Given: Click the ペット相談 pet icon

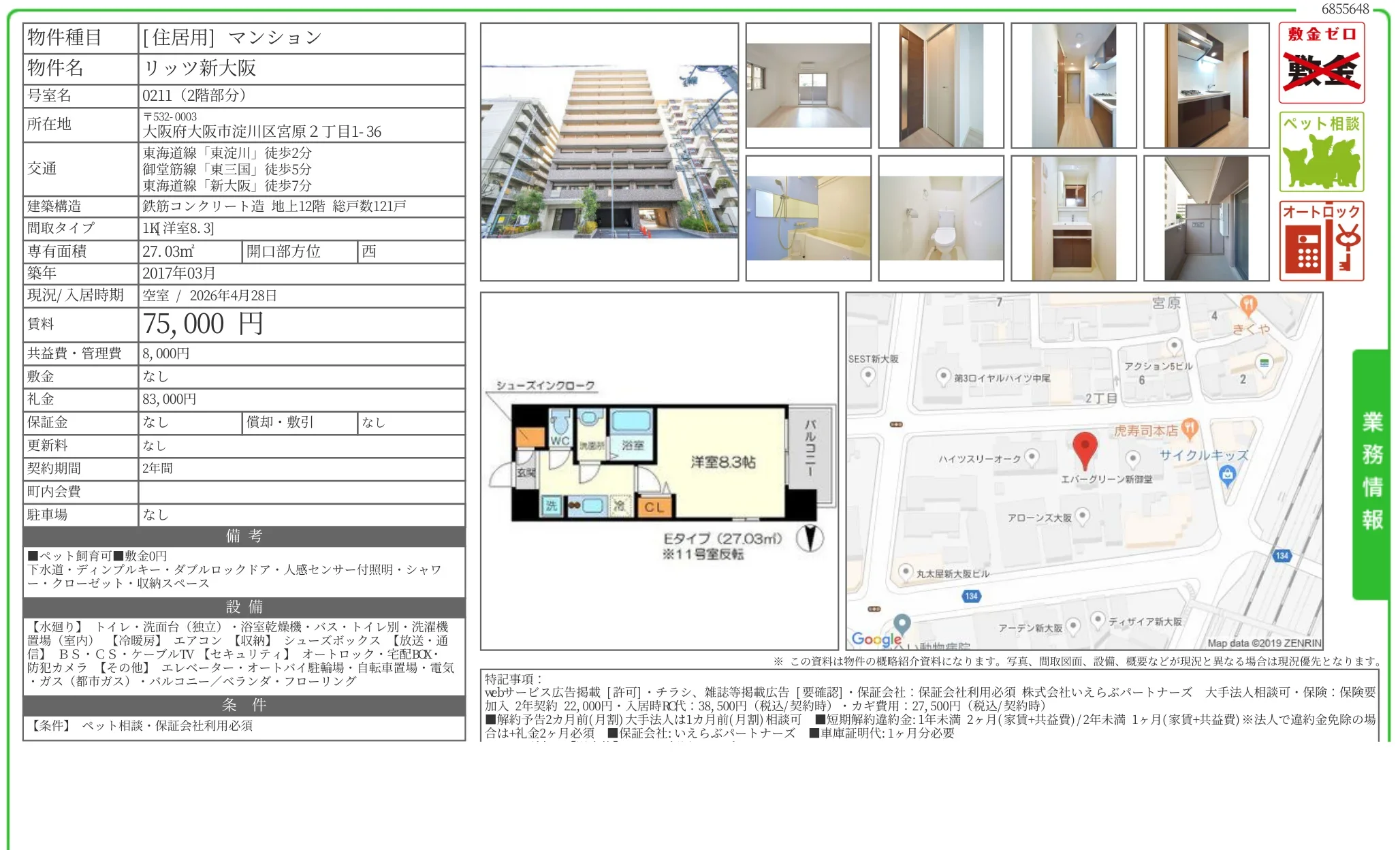Looking at the screenshot, I should (1321, 152).
